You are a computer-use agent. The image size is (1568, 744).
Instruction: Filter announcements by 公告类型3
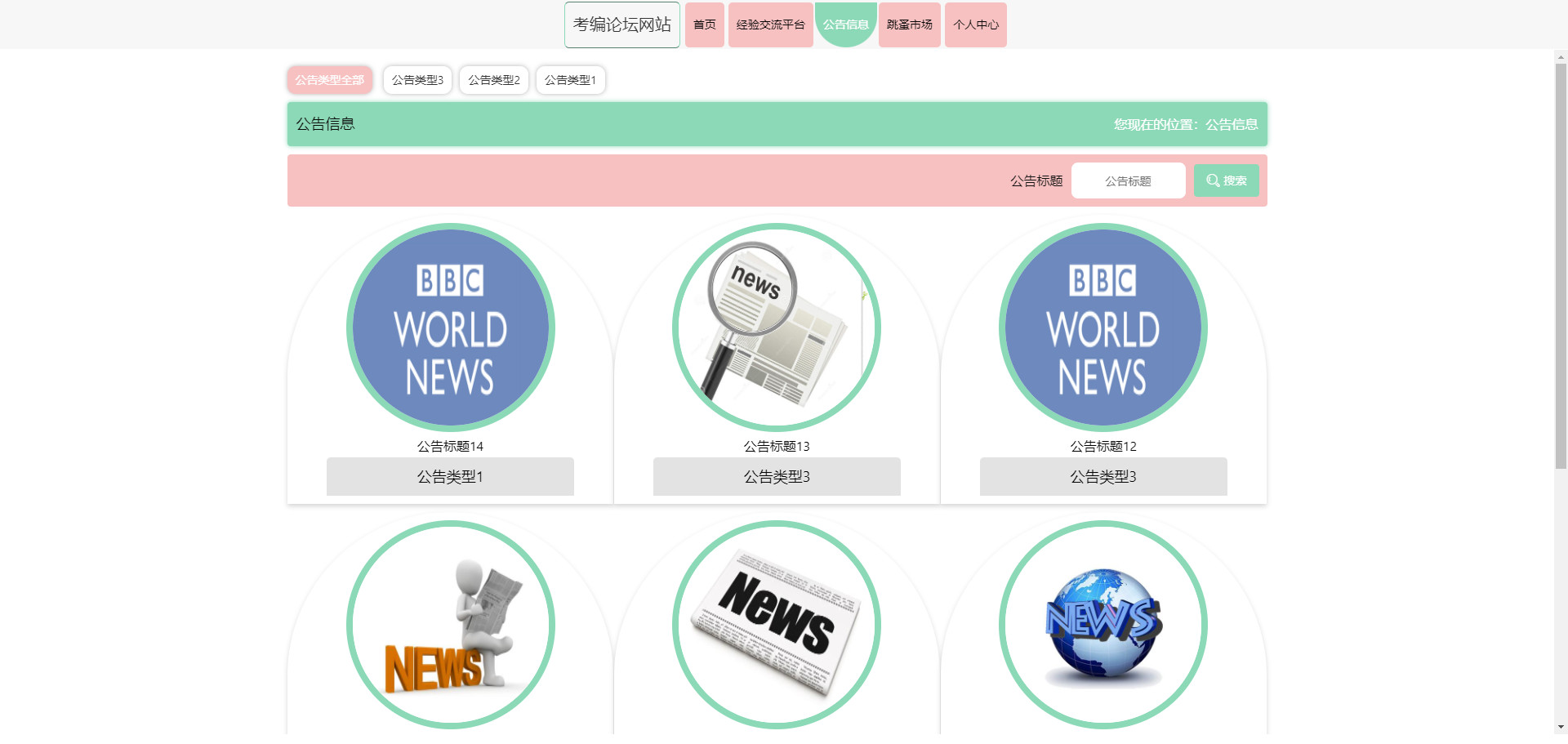click(417, 80)
